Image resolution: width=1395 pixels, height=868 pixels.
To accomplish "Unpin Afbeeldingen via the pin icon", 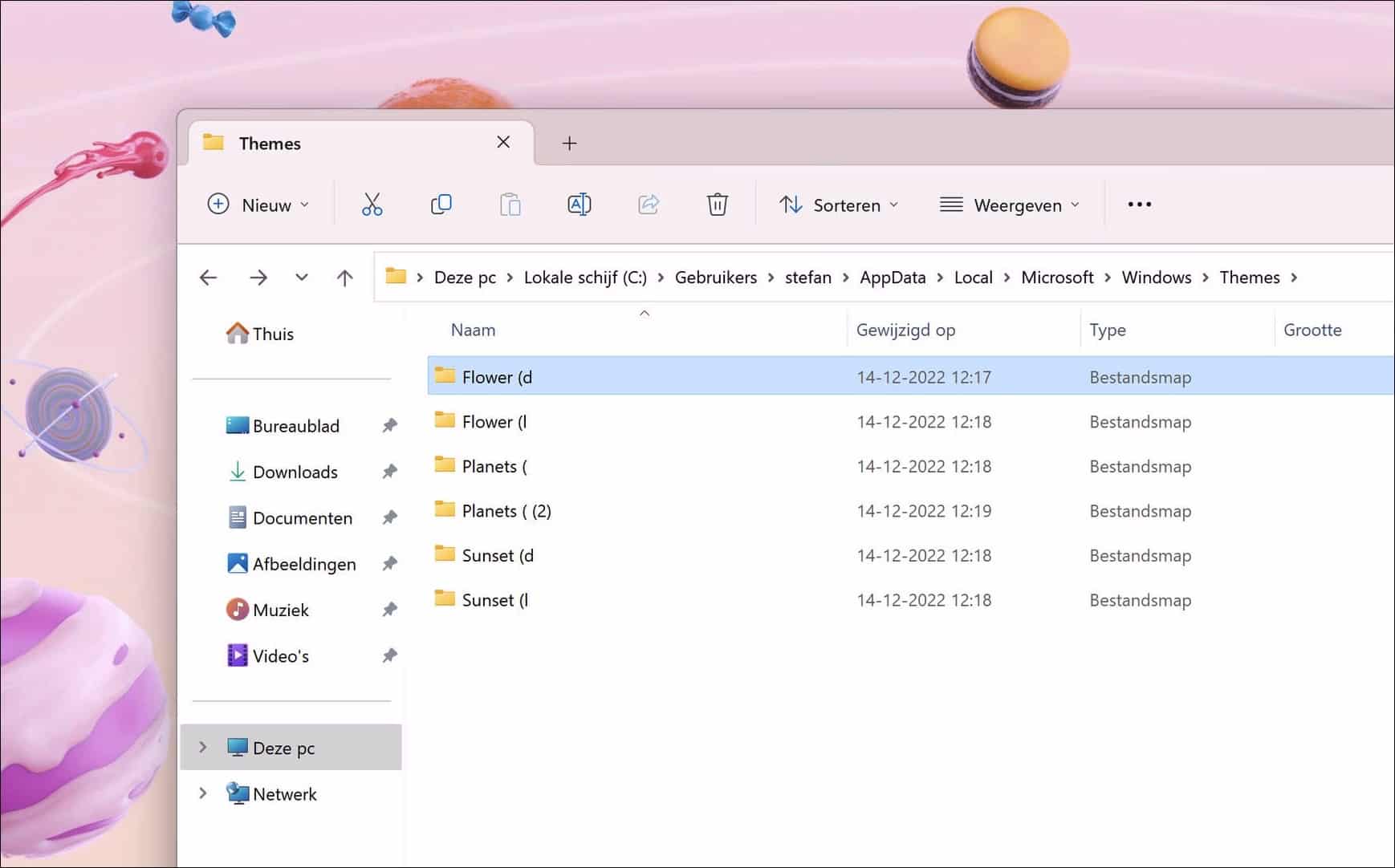I will click(x=390, y=563).
